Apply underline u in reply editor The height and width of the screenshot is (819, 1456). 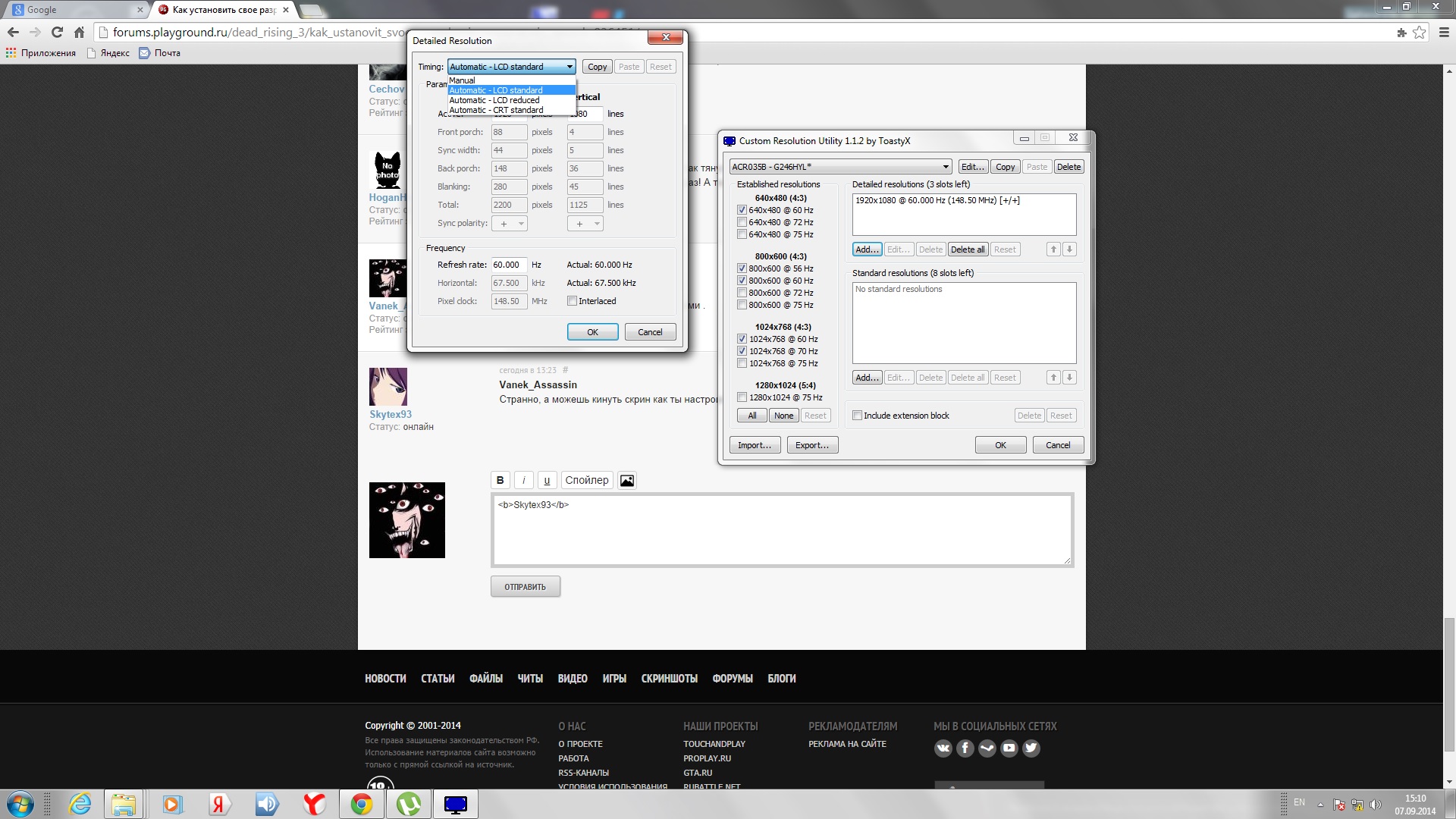tap(547, 480)
